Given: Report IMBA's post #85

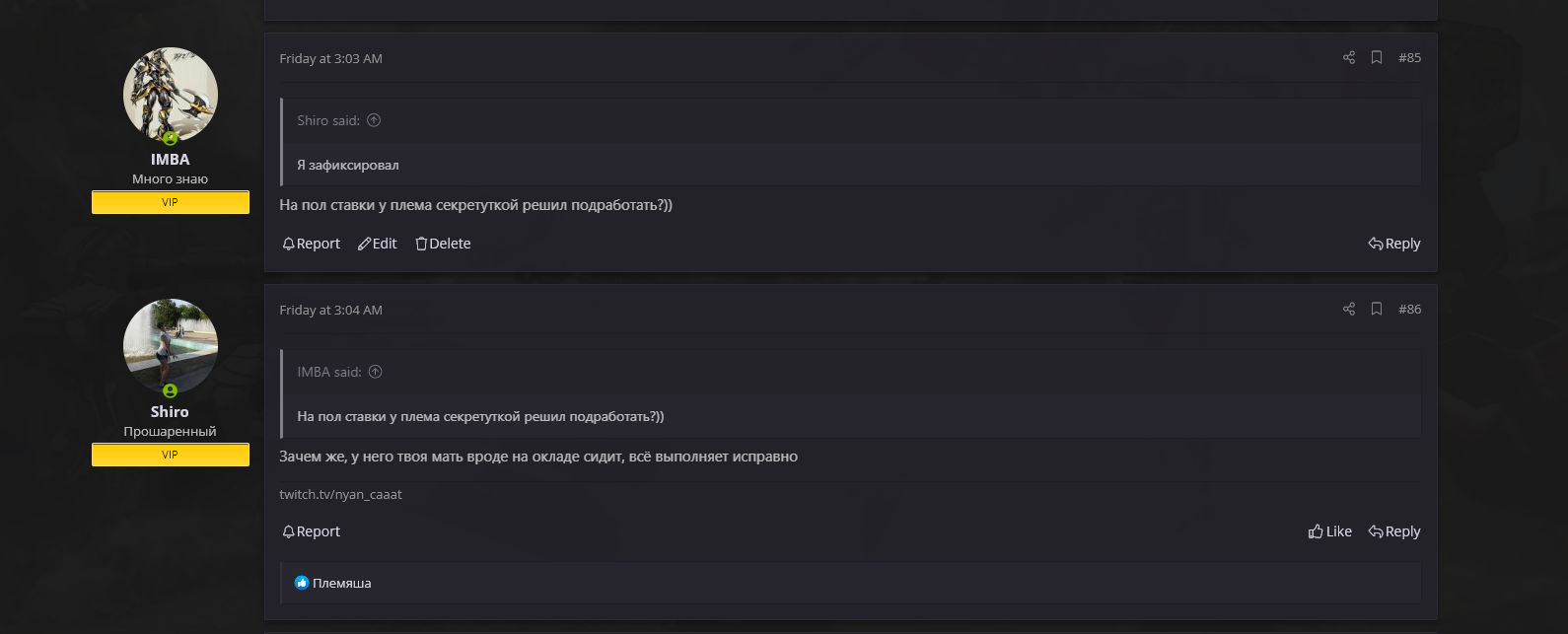Looking at the screenshot, I should pos(311,244).
